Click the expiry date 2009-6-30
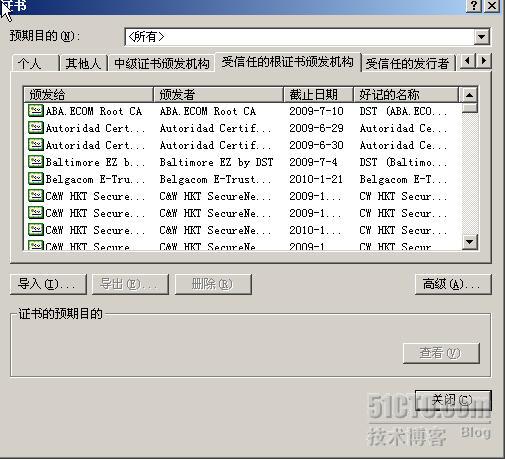 [x=316, y=145]
